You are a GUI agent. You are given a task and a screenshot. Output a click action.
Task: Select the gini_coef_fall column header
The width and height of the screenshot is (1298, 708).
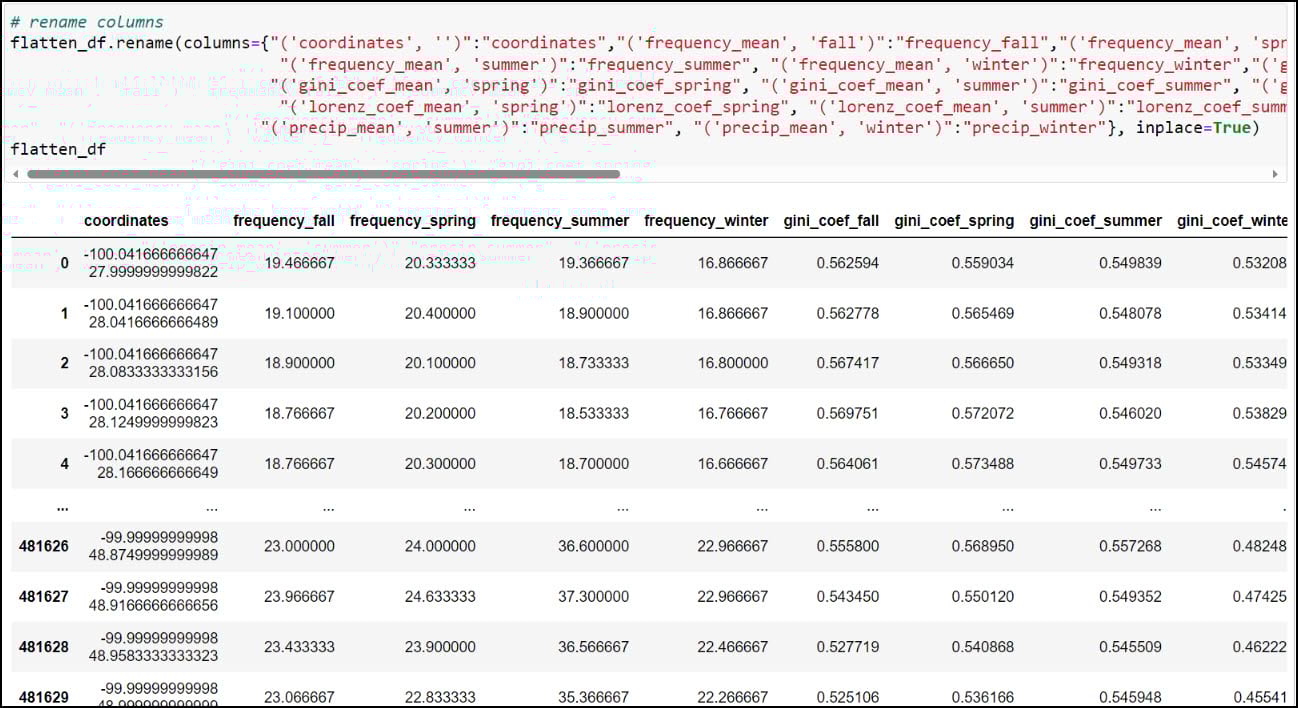[832, 221]
